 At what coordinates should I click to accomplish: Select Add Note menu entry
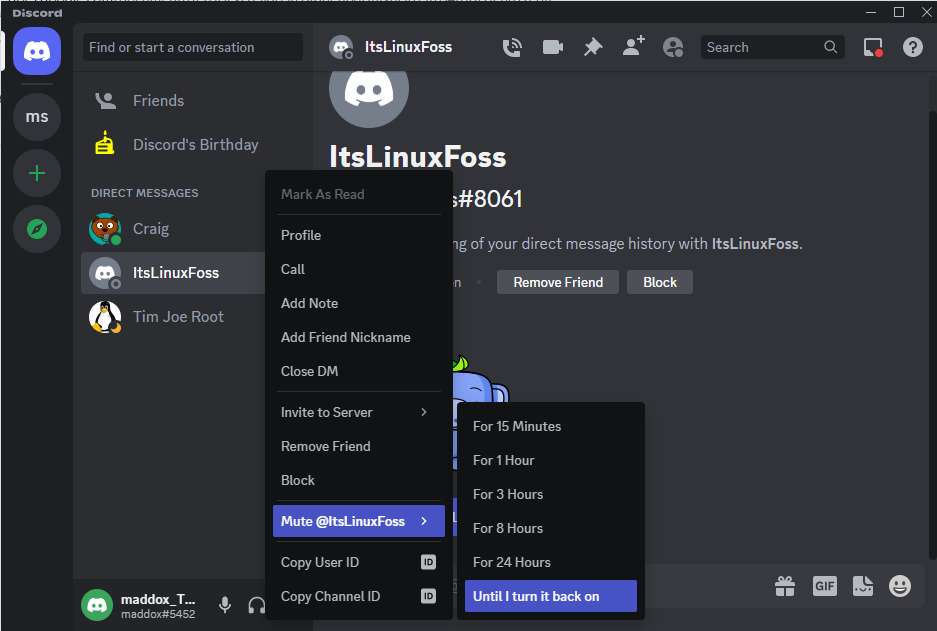[359, 304]
